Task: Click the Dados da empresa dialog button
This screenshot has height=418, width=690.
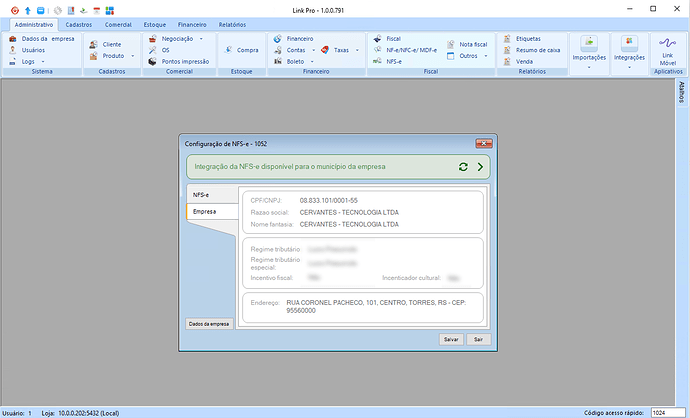Action: tap(210, 325)
